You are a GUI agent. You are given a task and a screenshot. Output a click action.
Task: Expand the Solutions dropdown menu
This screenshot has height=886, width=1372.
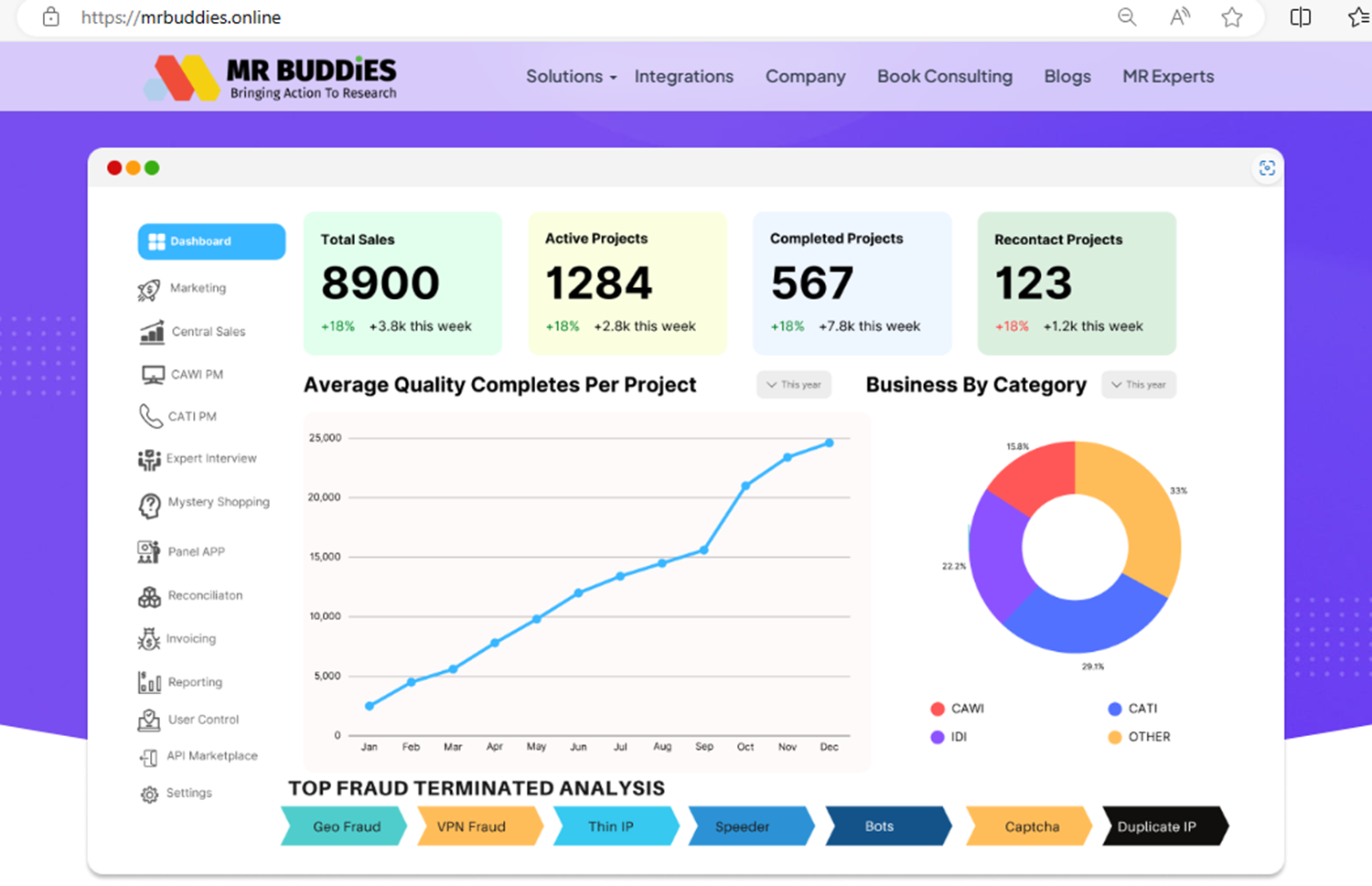click(571, 77)
